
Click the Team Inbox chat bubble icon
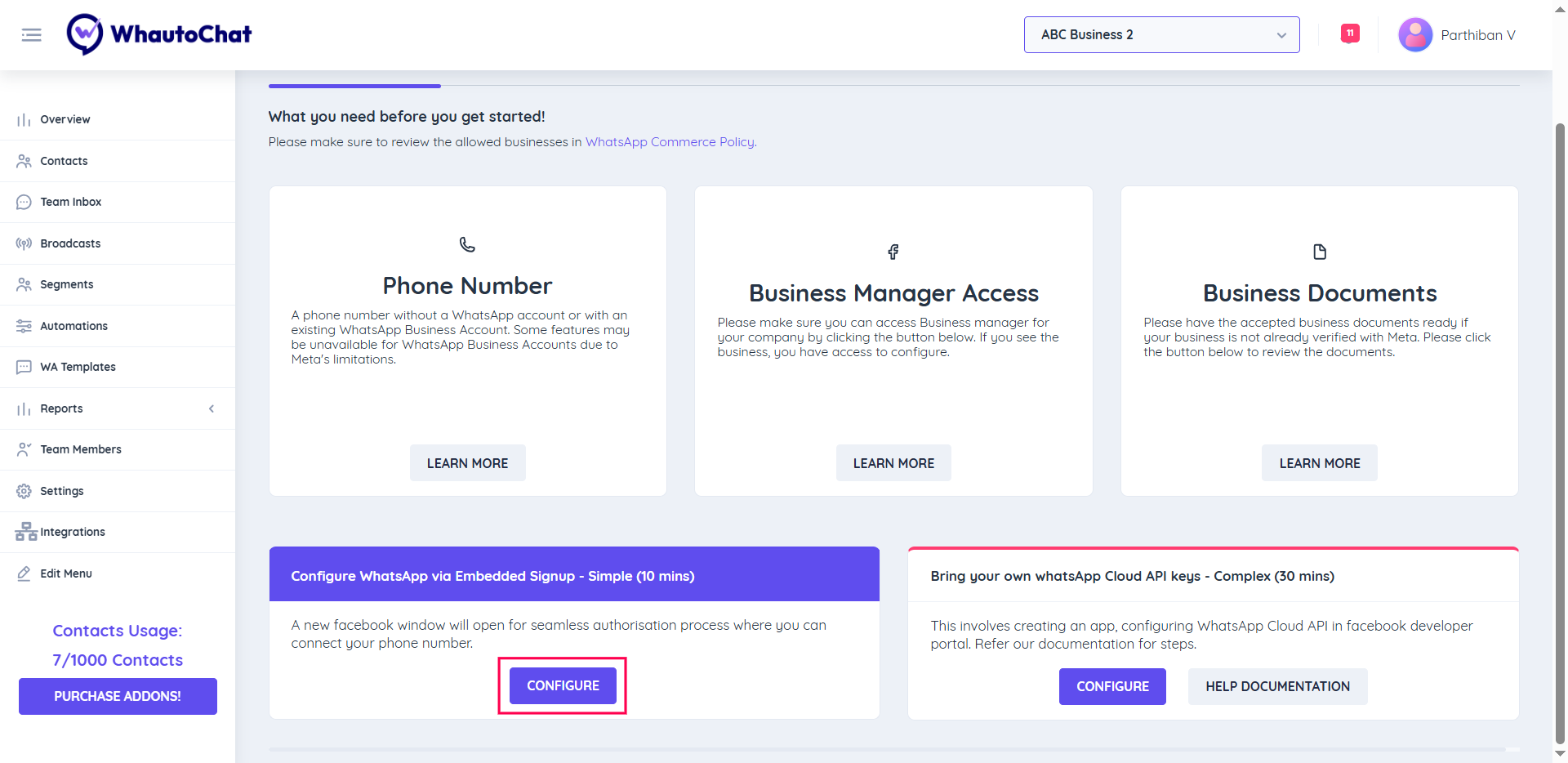pyautogui.click(x=24, y=202)
